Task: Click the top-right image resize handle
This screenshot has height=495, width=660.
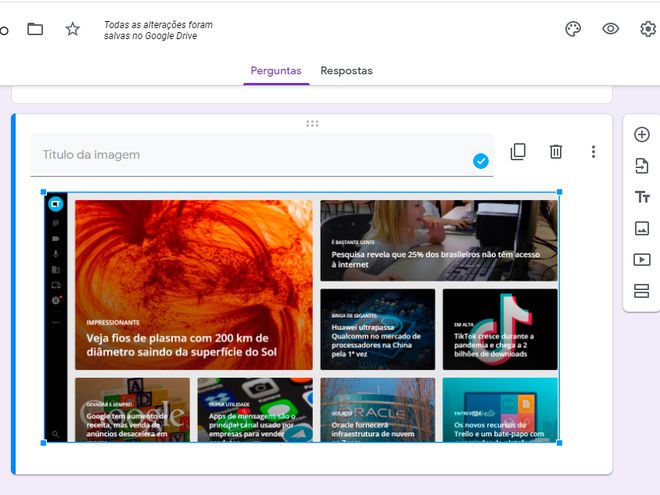Action: (x=559, y=192)
